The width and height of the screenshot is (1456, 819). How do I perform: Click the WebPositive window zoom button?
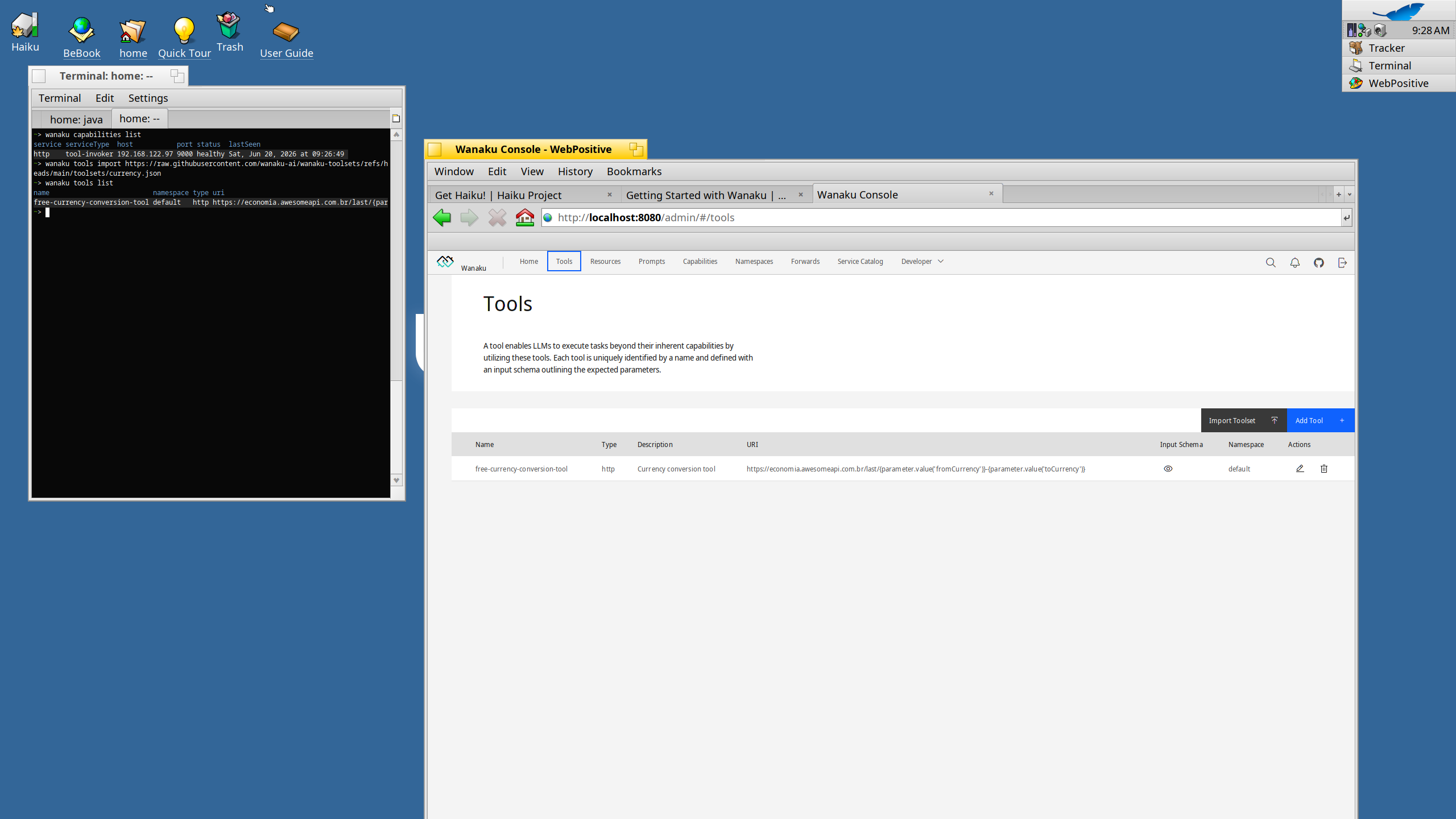pos(636,149)
